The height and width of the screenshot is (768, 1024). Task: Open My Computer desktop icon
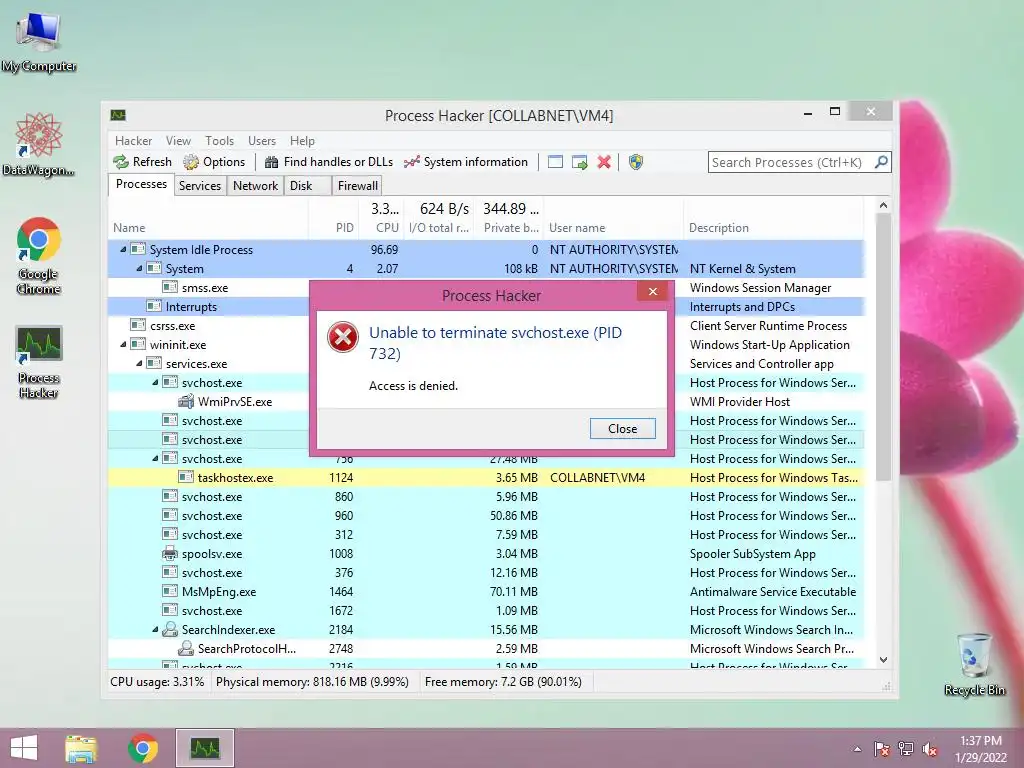(39, 42)
